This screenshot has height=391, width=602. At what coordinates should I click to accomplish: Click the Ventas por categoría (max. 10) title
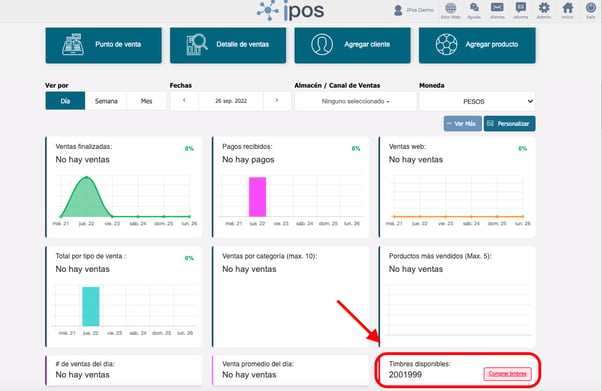click(x=270, y=256)
